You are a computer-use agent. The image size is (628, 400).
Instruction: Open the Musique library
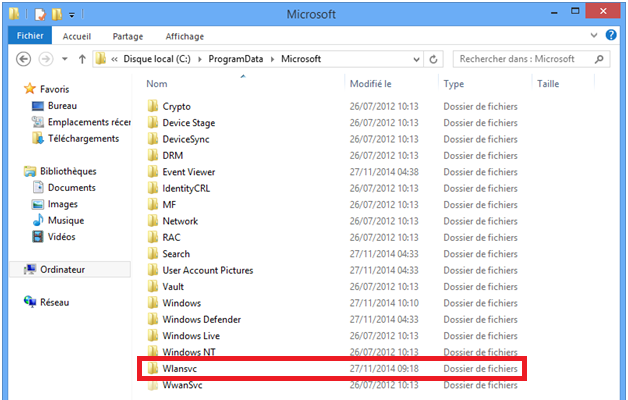coord(66,221)
